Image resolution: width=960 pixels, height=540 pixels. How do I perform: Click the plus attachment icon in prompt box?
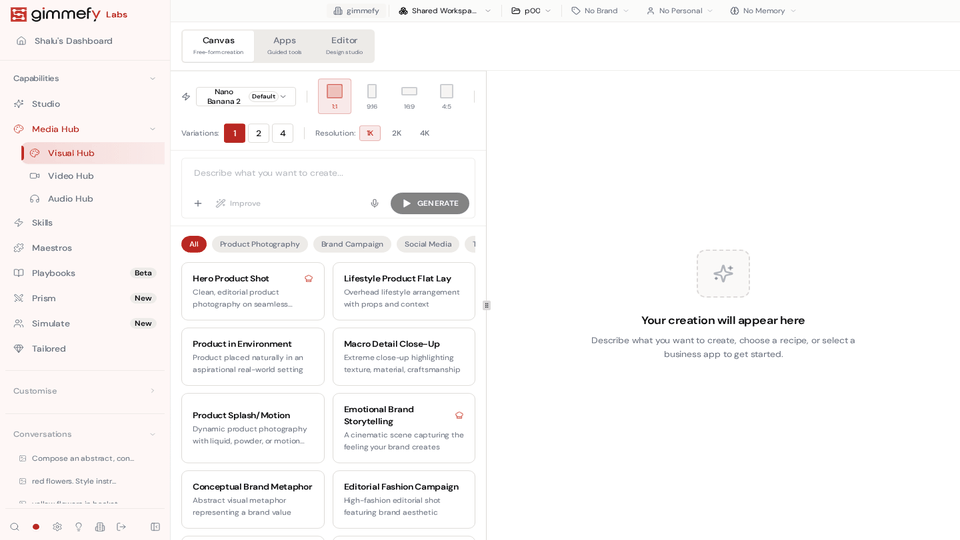(198, 203)
